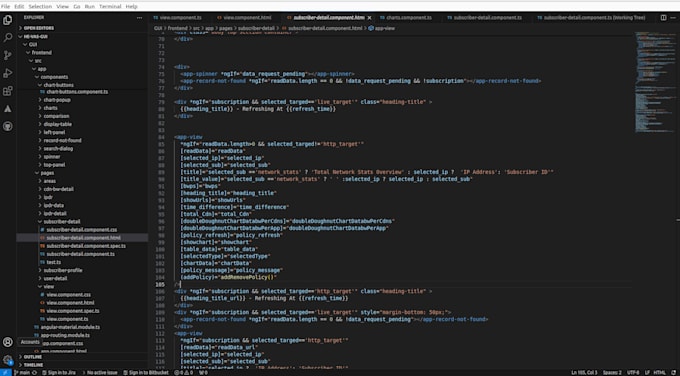Open the Help menu
This screenshot has width=680, height=376.
131,7
